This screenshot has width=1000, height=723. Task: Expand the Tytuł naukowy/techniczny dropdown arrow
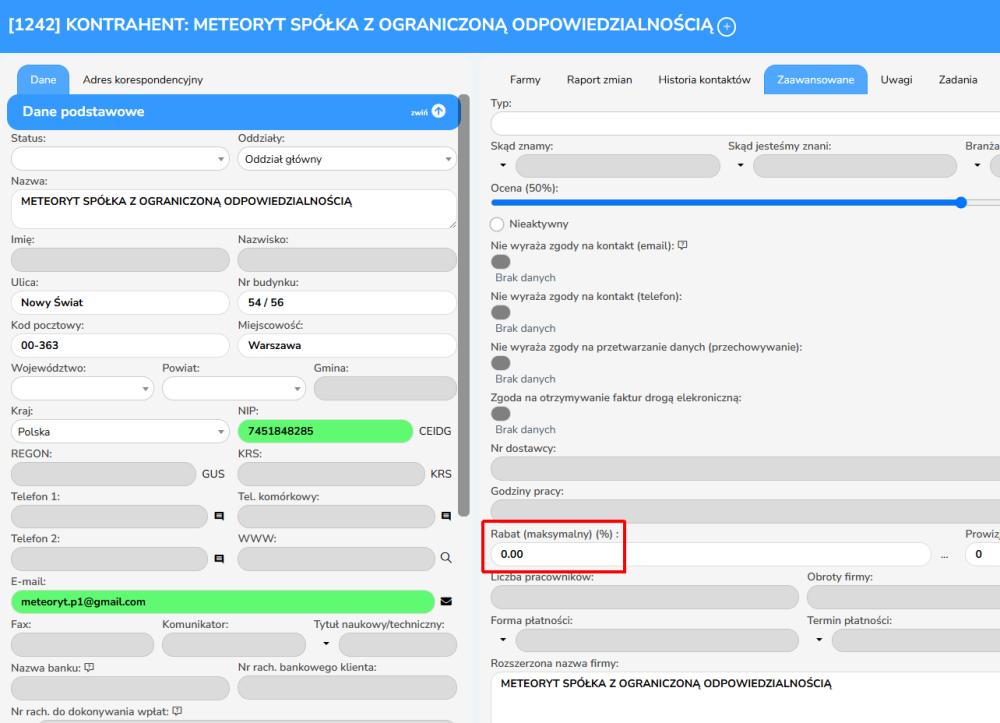click(326, 644)
